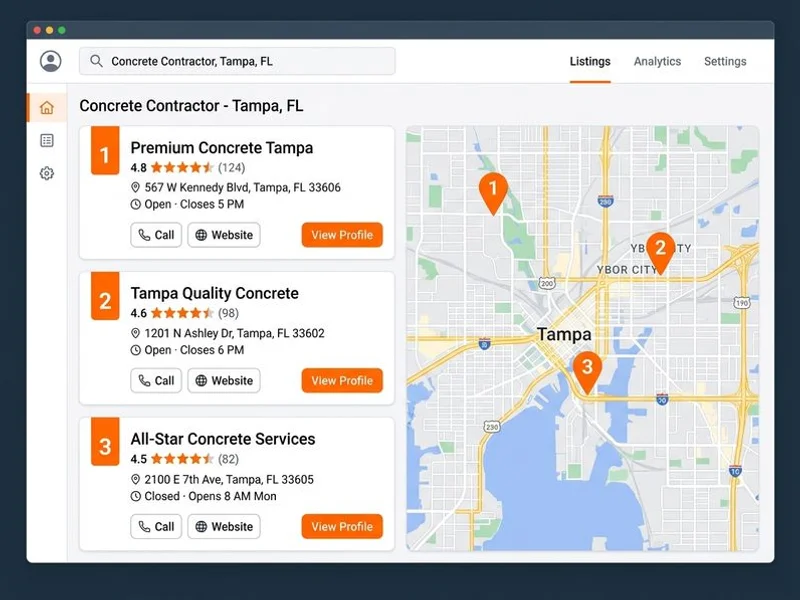Image resolution: width=800 pixels, height=600 pixels.
Task: Click orange rank badge 1 on Premium Concrete
Action: pyautogui.click(x=105, y=151)
